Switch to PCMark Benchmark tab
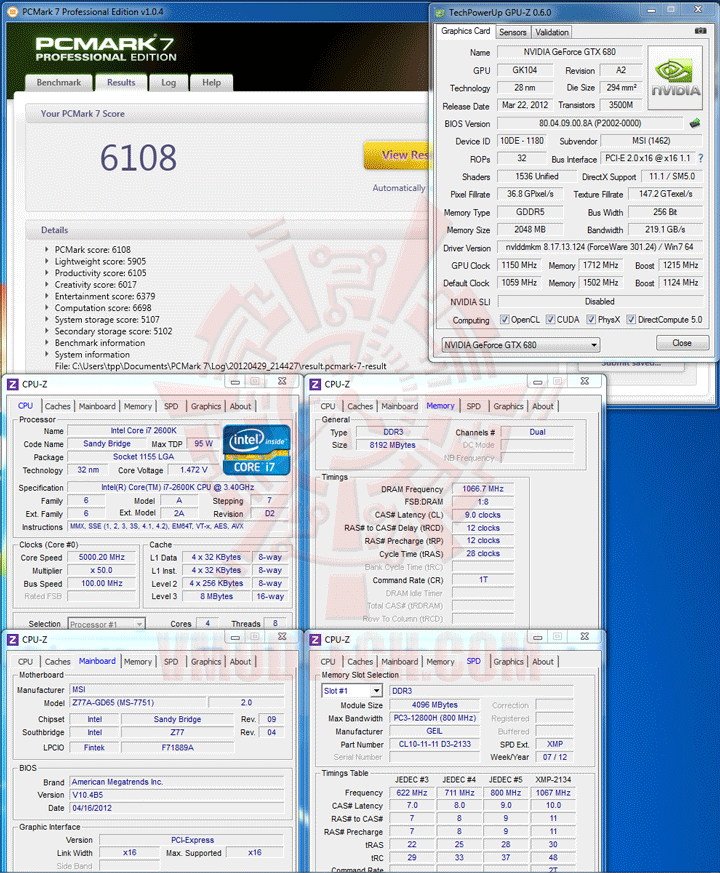 [58, 82]
